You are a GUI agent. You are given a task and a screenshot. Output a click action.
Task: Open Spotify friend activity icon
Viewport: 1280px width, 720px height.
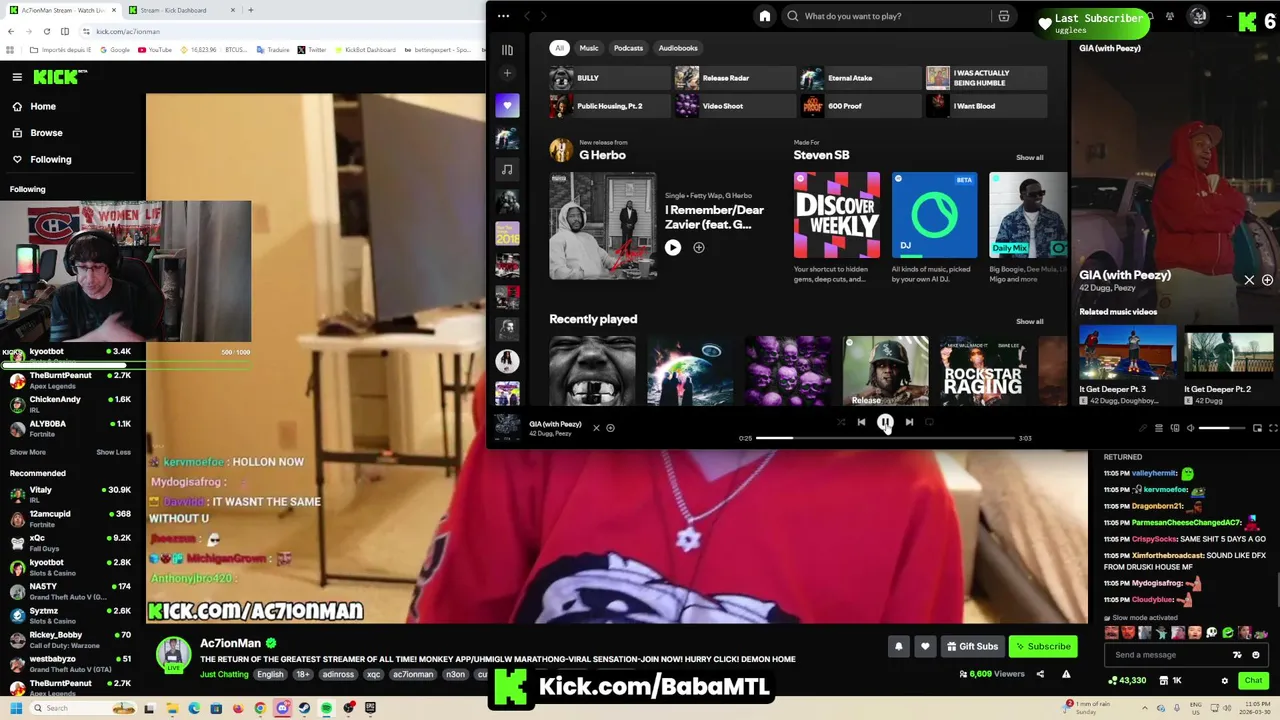point(1172,16)
